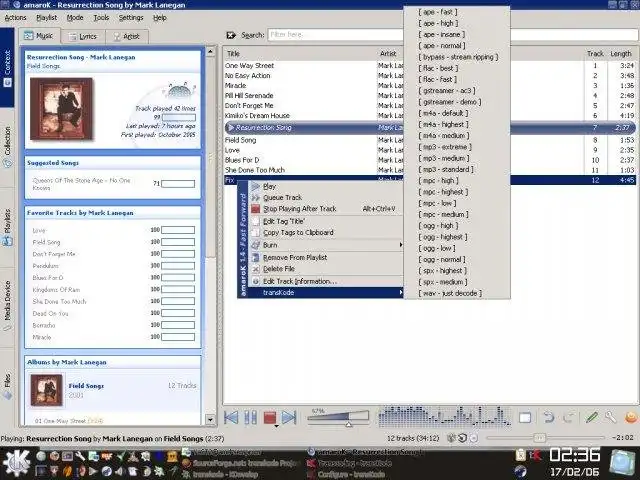Select Copy Tags to Clipboard
640x480 pixels.
click(325, 232)
